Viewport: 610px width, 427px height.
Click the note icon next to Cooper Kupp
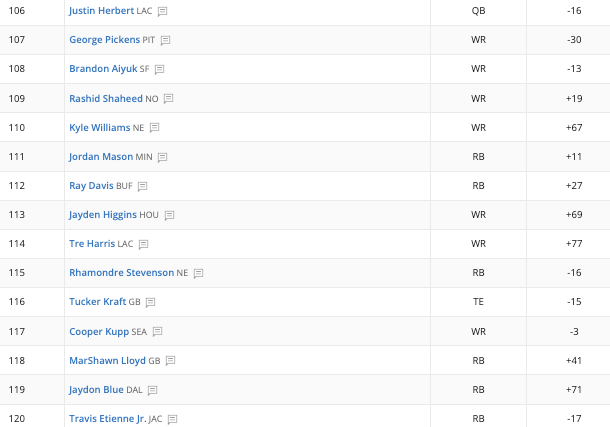click(158, 332)
